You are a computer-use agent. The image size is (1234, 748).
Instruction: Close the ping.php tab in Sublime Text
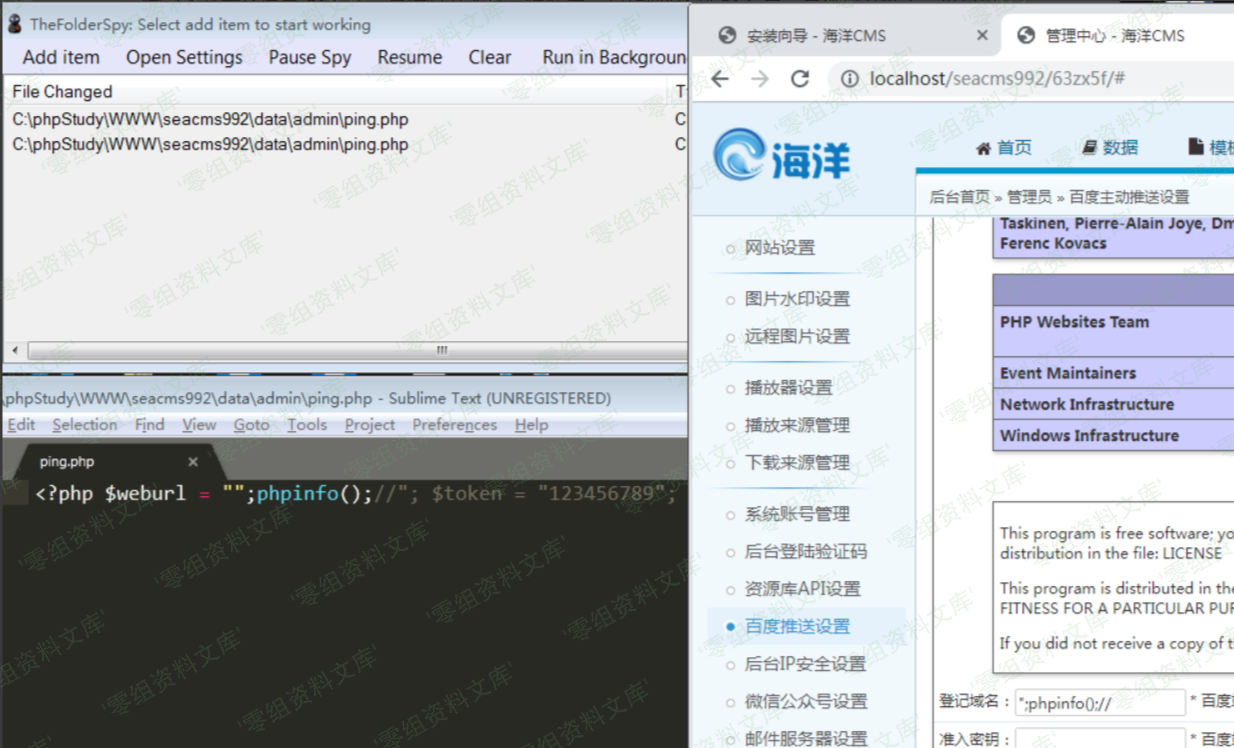click(193, 462)
